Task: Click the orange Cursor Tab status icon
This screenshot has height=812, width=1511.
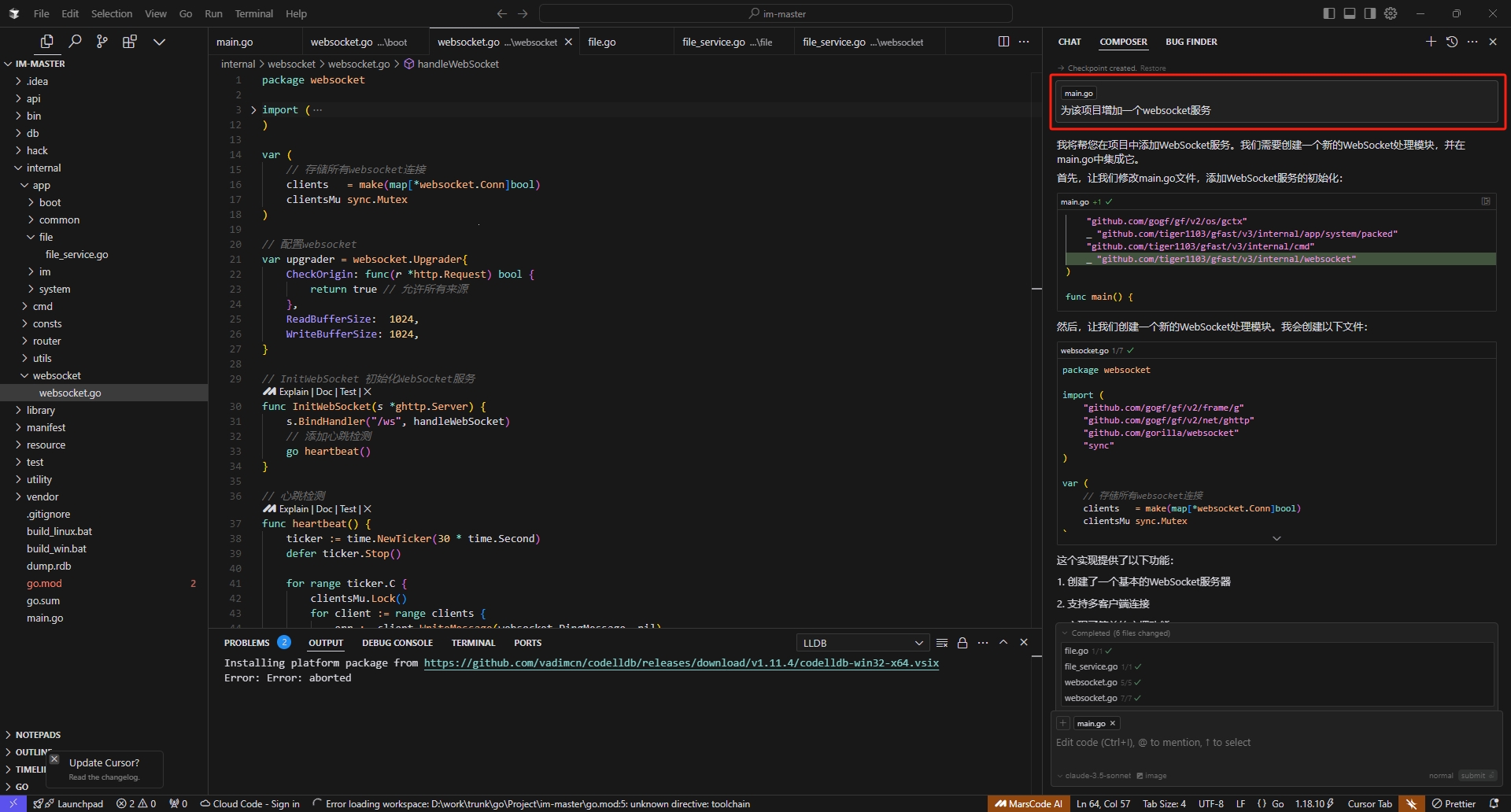Action: (x=1412, y=803)
